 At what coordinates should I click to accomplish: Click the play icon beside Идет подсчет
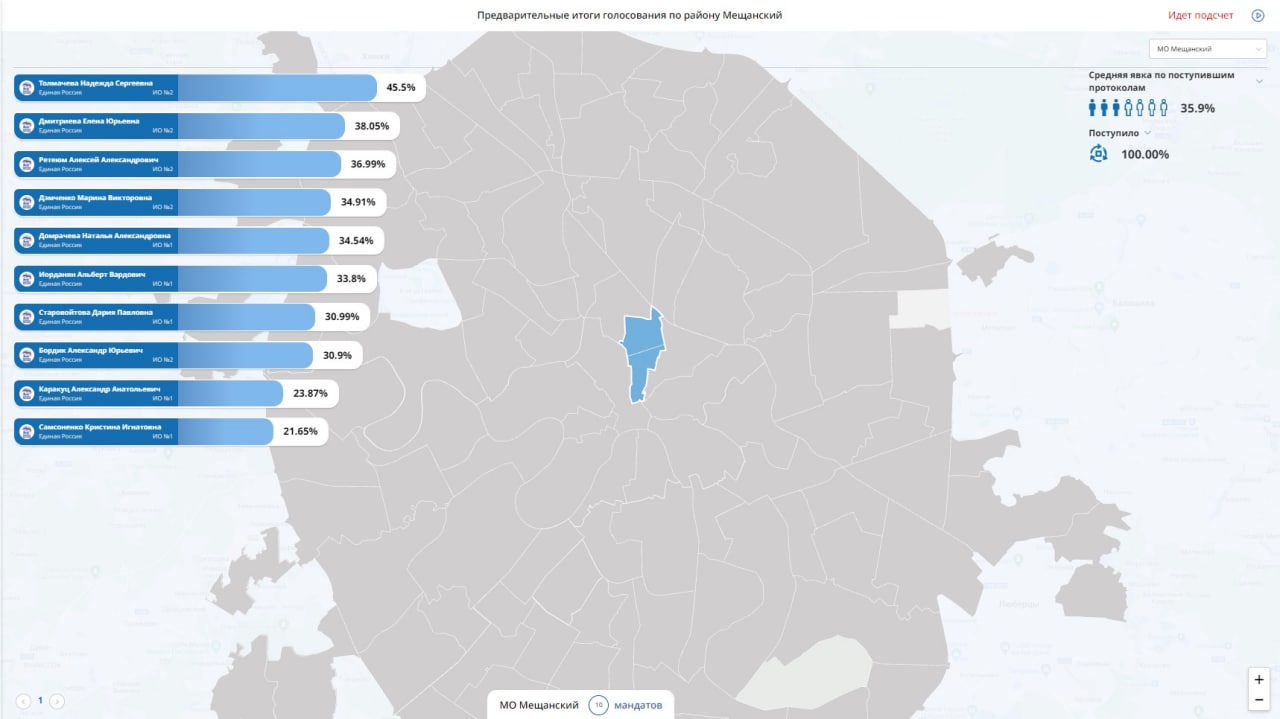1258,15
